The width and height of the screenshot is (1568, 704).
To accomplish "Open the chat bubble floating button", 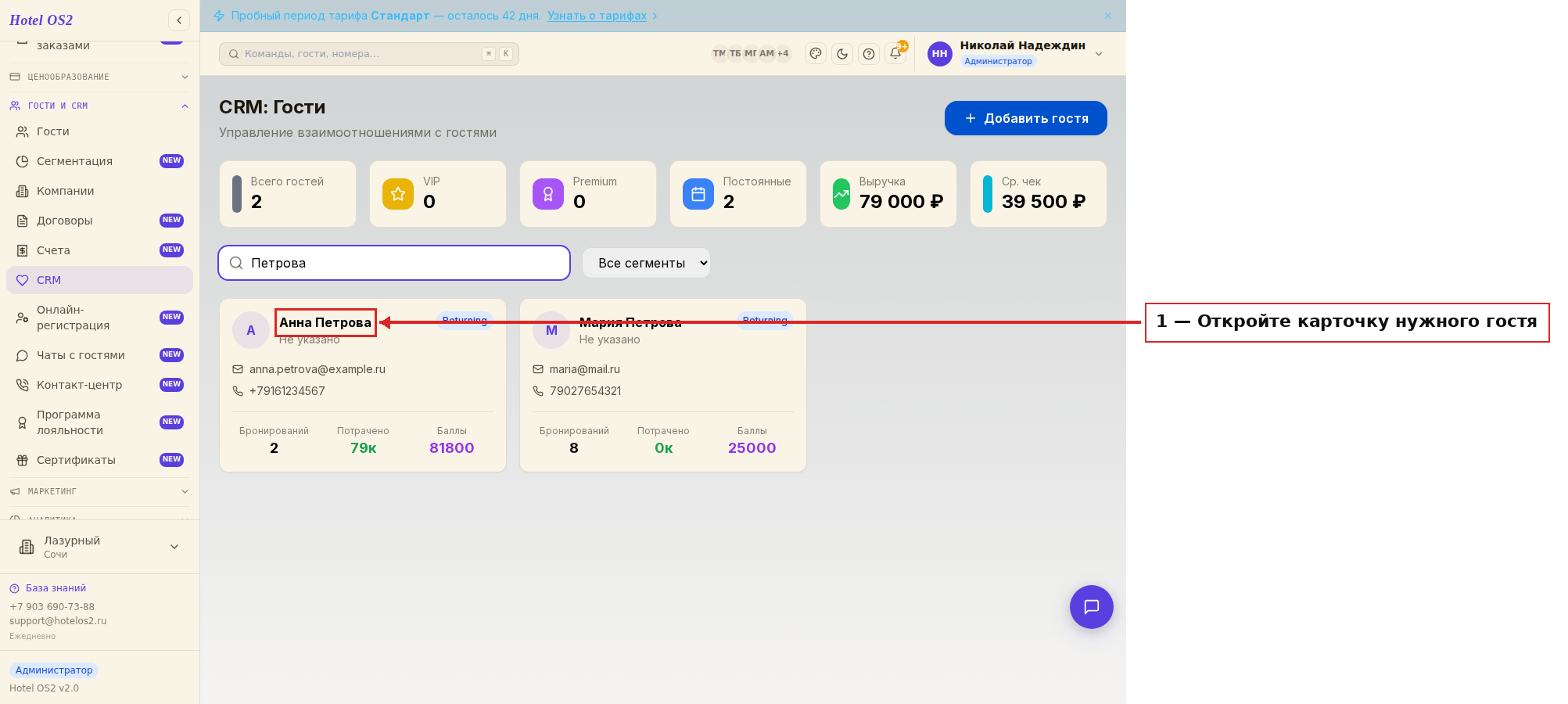I will (1092, 607).
